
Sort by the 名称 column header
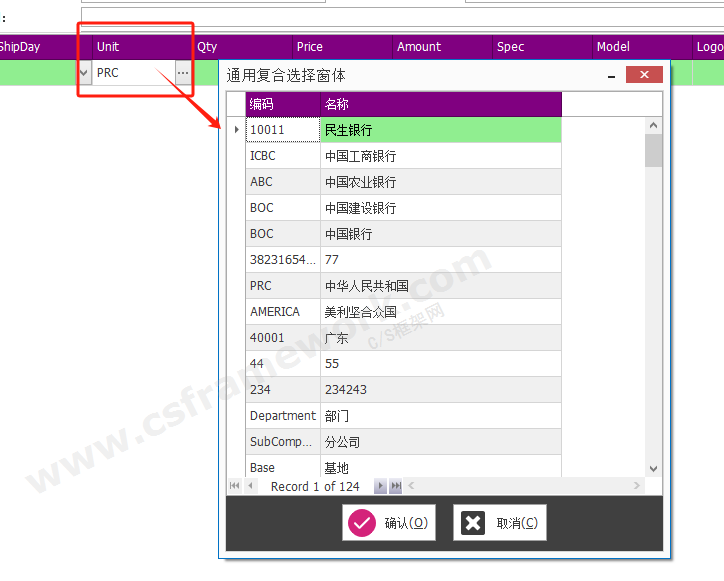(x=440, y=104)
